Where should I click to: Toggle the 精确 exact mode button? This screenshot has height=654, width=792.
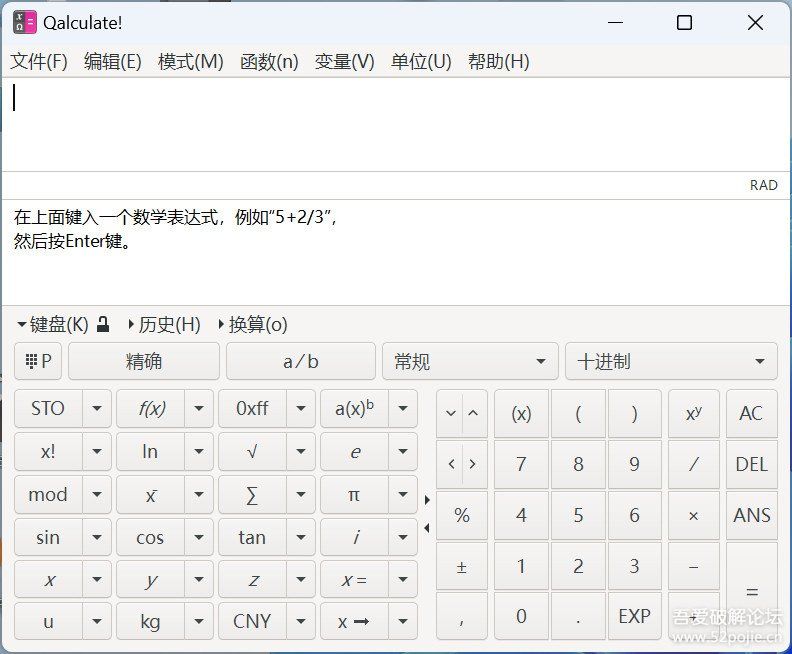(x=144, y=361)
